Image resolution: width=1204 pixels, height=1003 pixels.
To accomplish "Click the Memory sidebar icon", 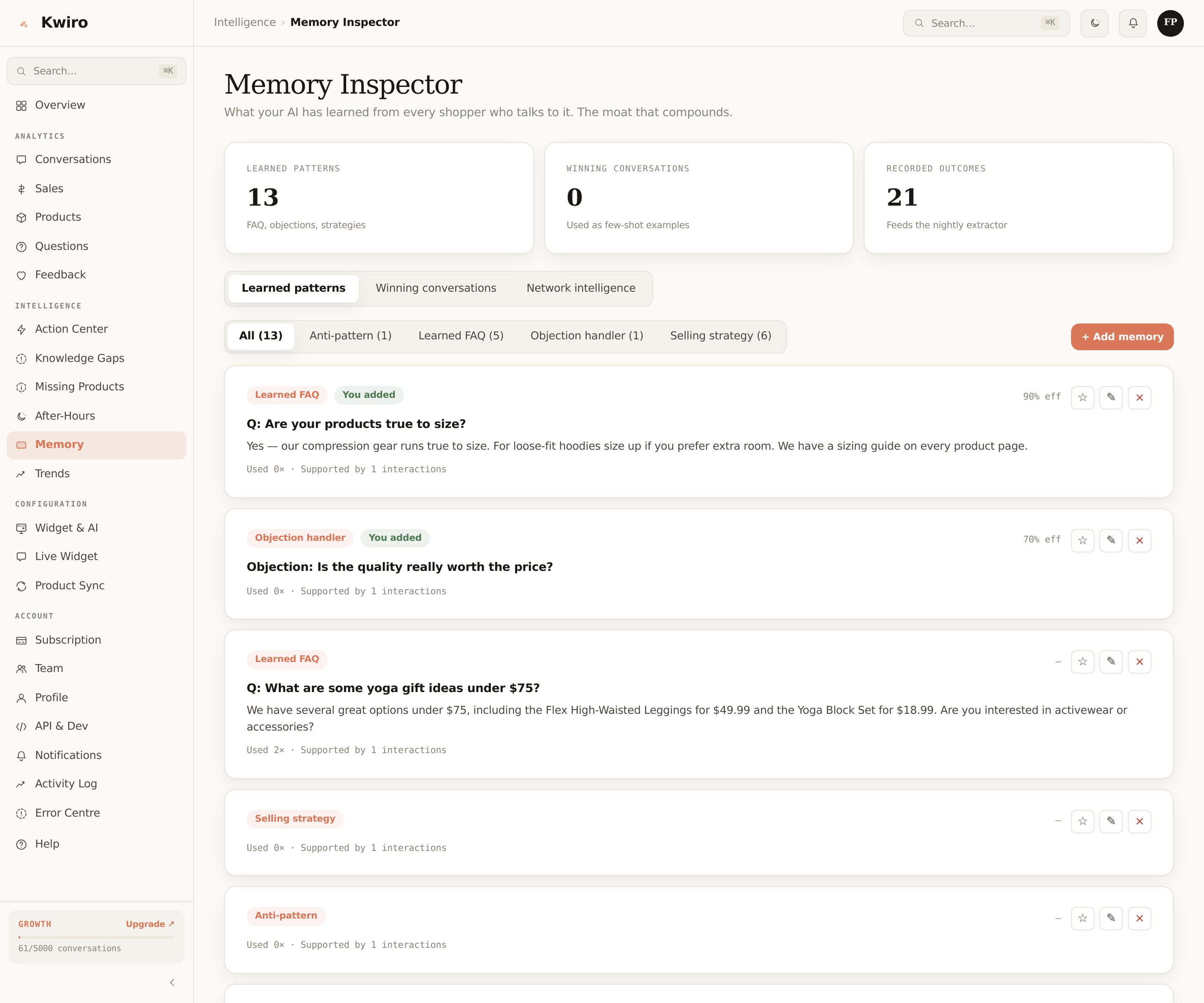I will click(21, 445).
